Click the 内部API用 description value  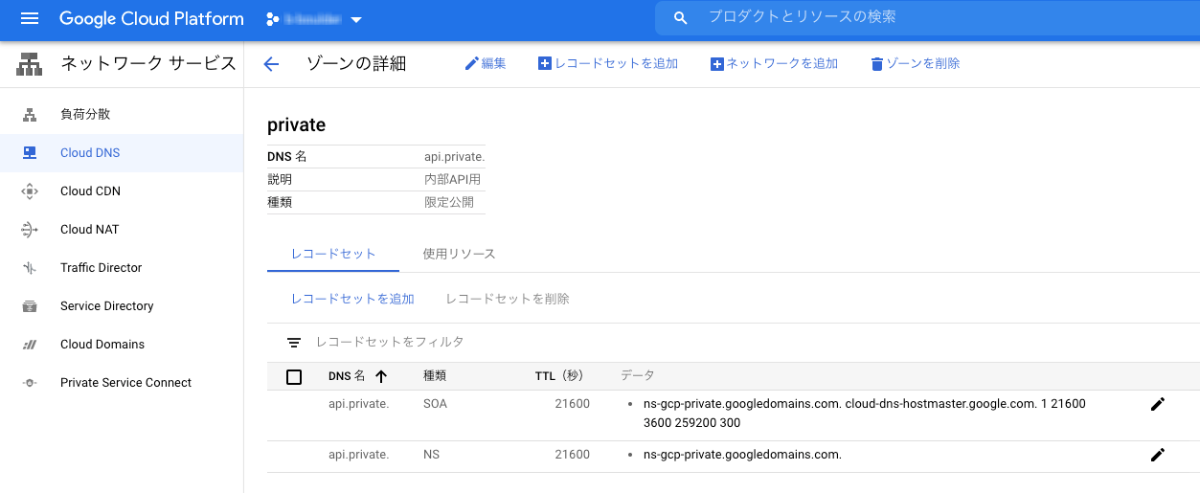point(453,180)
